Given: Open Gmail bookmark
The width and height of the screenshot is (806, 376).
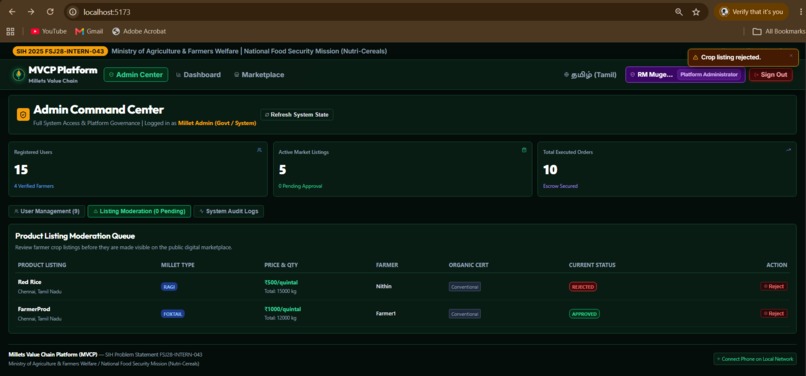Looking at the screenshot, I should 89,31.
